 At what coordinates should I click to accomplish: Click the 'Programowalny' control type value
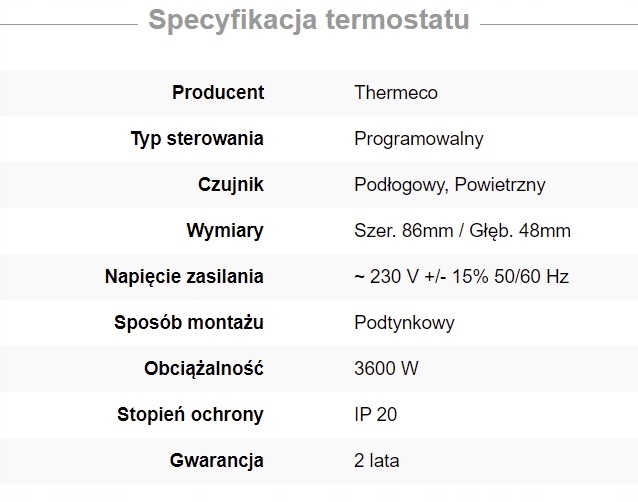419,139
